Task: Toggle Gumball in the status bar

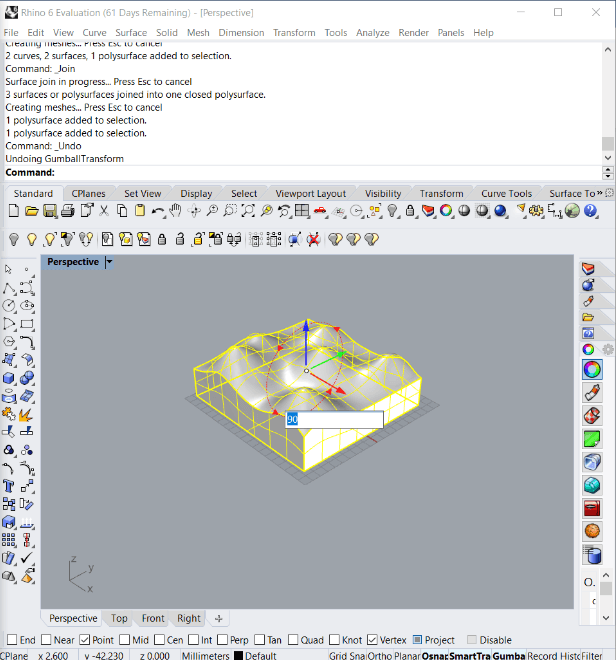Action: [x=508, y=655]
